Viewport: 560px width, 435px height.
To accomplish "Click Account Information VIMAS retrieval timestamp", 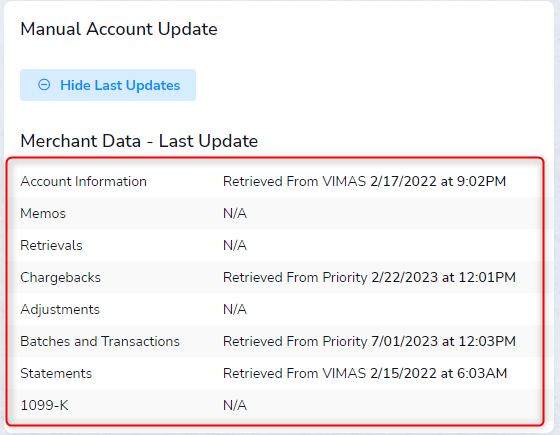I will tap(364, 181).
